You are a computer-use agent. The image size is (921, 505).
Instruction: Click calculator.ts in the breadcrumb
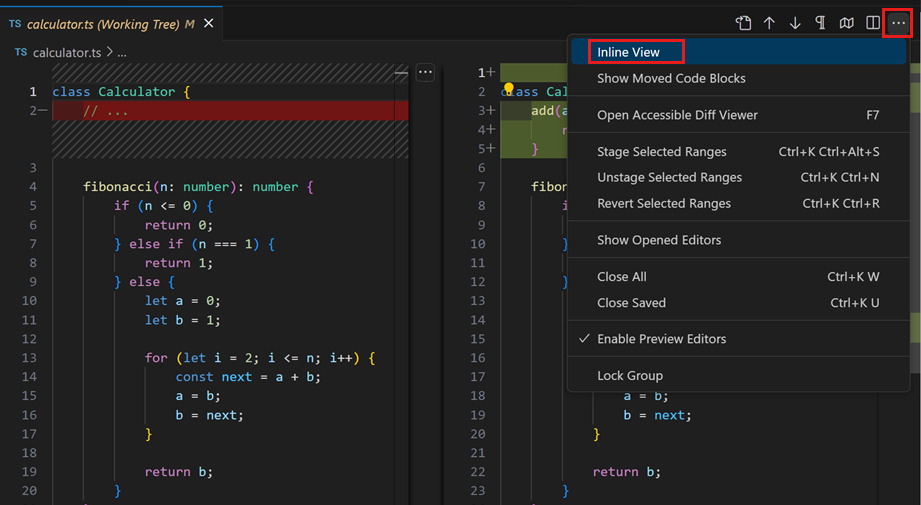(65, 52)
